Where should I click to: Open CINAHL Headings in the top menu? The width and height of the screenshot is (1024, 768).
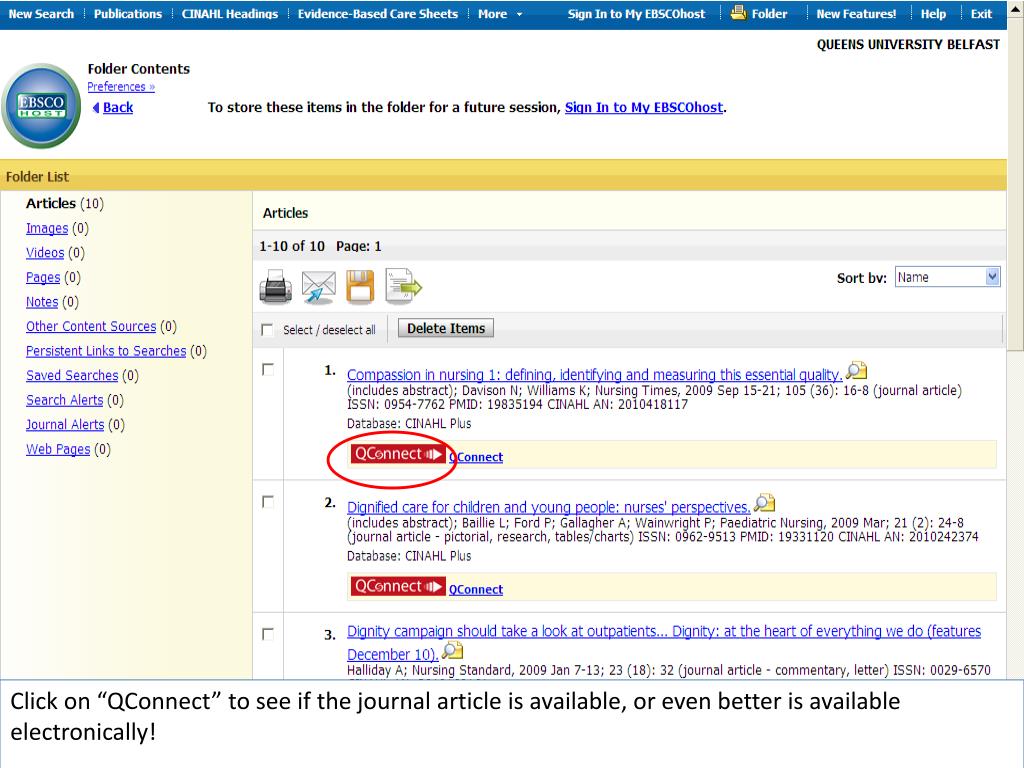(230, 14)
